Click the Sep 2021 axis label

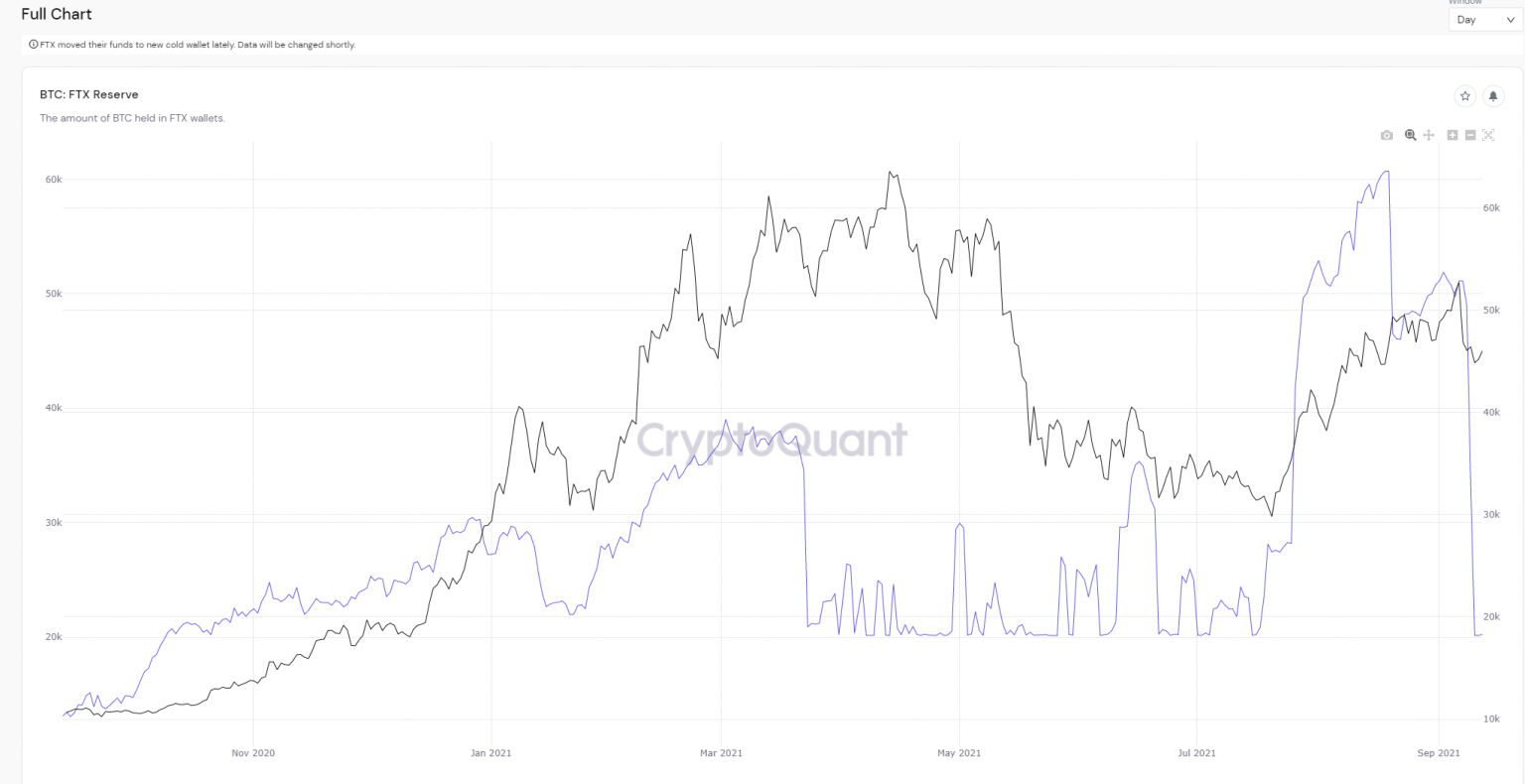click(1439, 753)
